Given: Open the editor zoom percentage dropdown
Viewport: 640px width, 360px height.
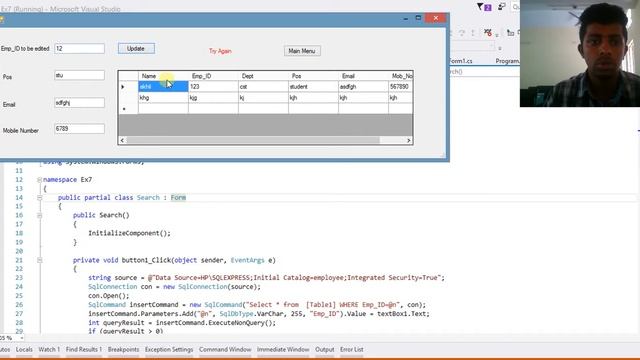Looking at the screenshot, I should 22,338.
